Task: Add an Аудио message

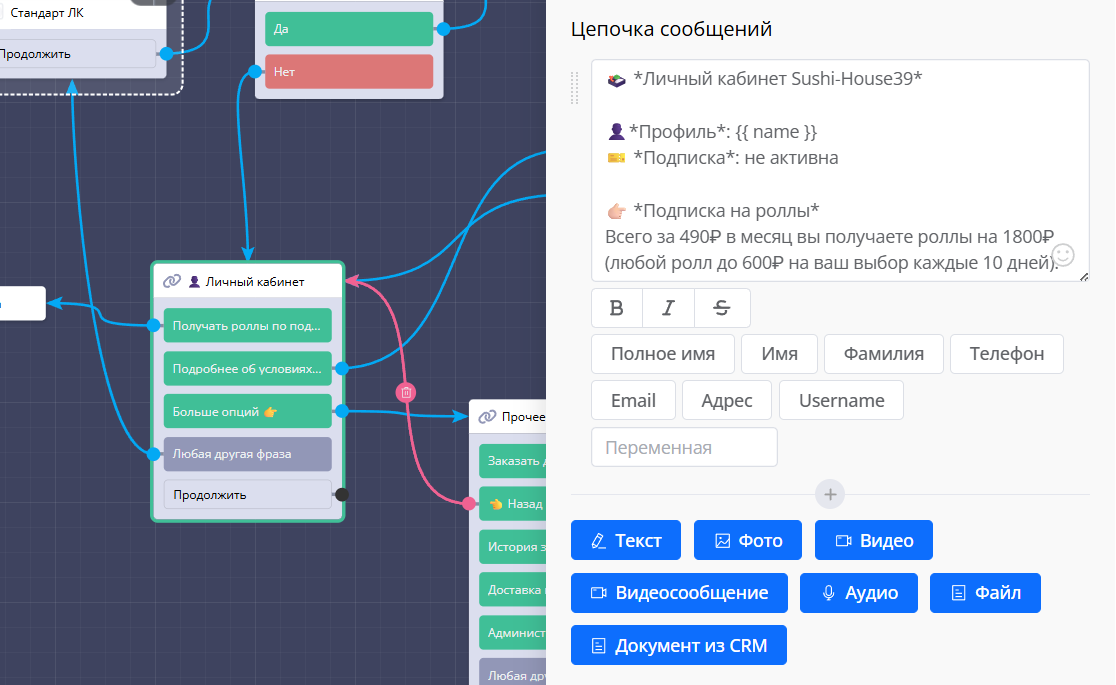Action: point(859,593)
